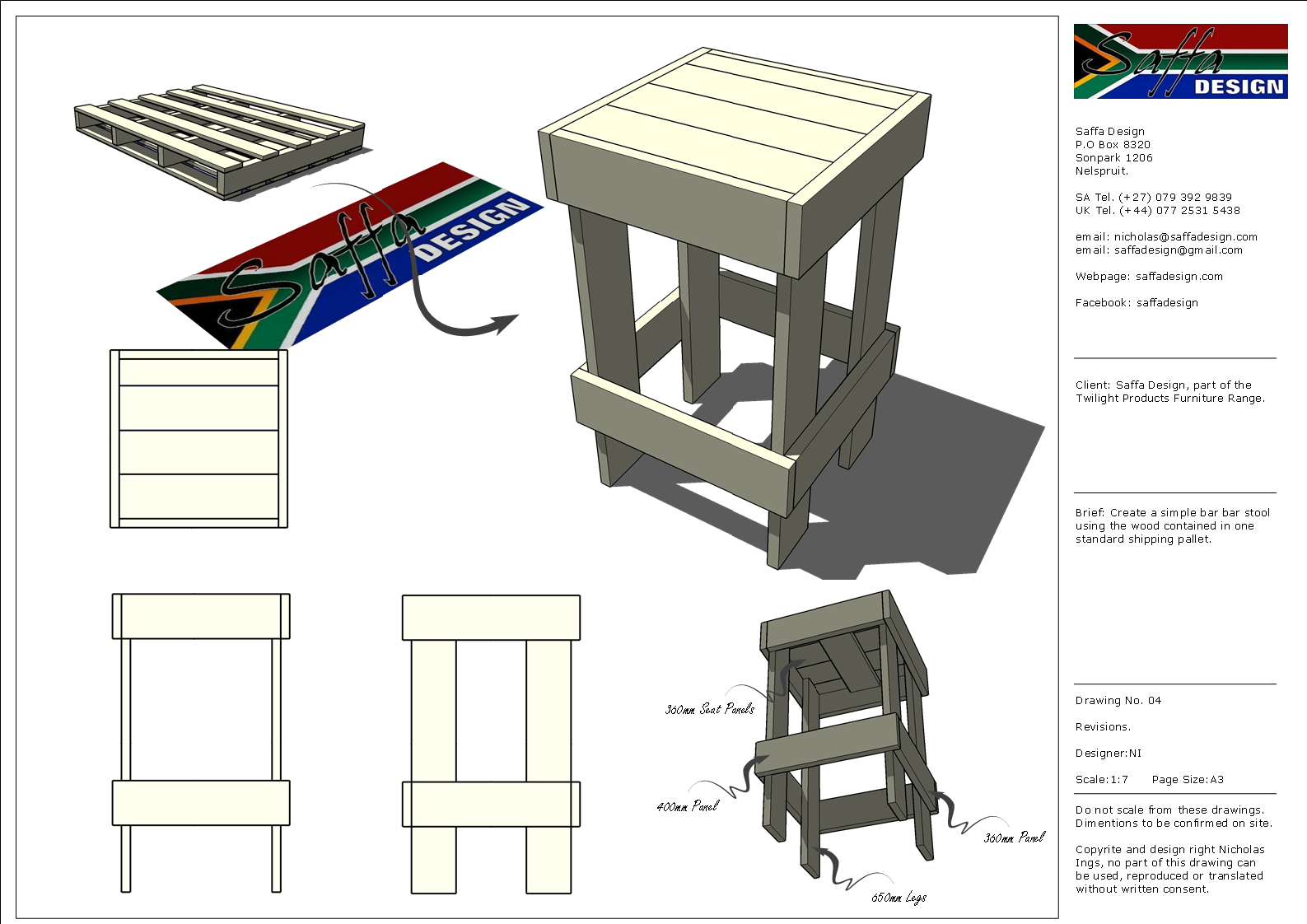Click the 650mm Legs annotation
This screenshot has height=924, width=1307.
click(899, 898)
